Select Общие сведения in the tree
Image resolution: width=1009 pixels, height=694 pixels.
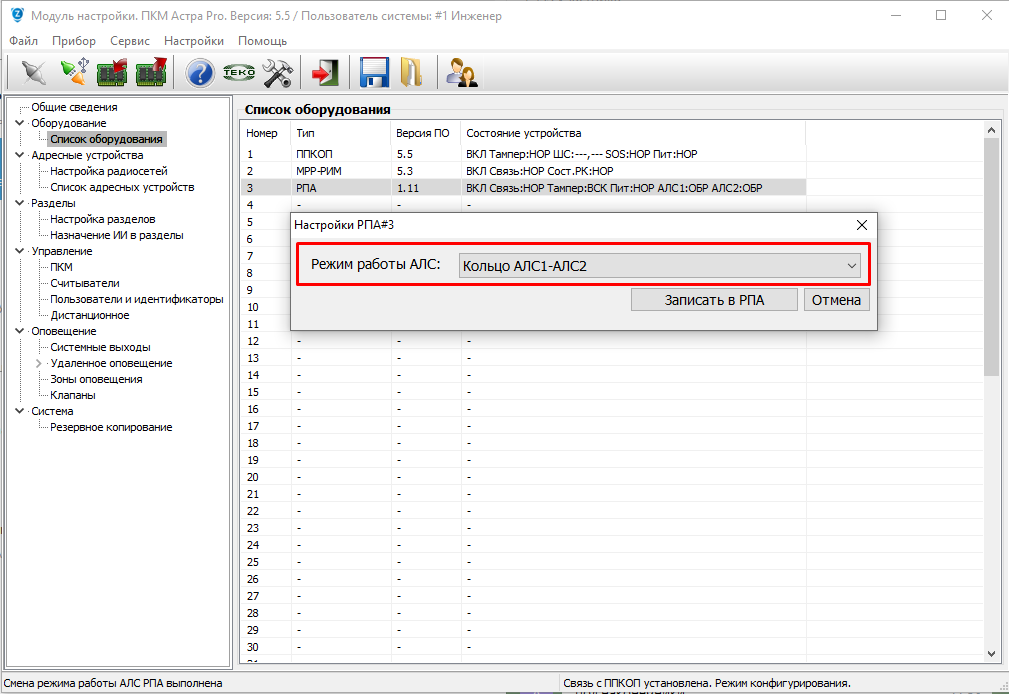[75, 107]
